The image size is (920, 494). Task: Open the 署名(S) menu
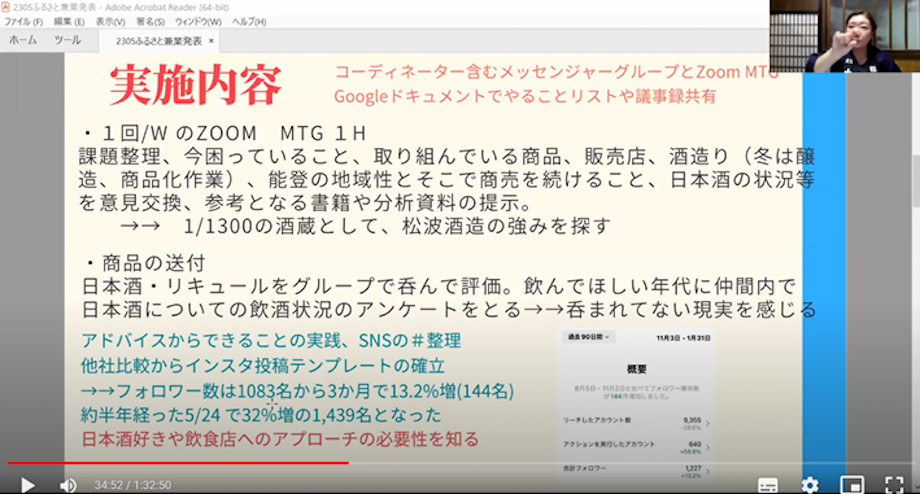(150, 22)
